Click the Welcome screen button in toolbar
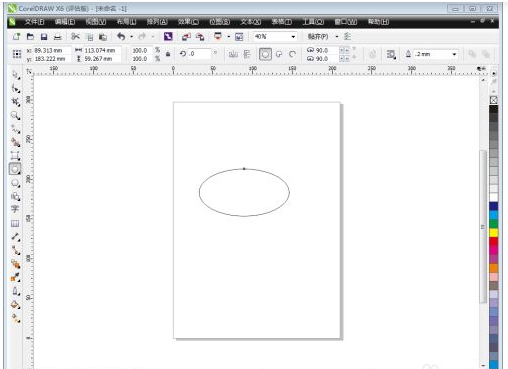The image size is (508, 369). click(x=239, y=37)
